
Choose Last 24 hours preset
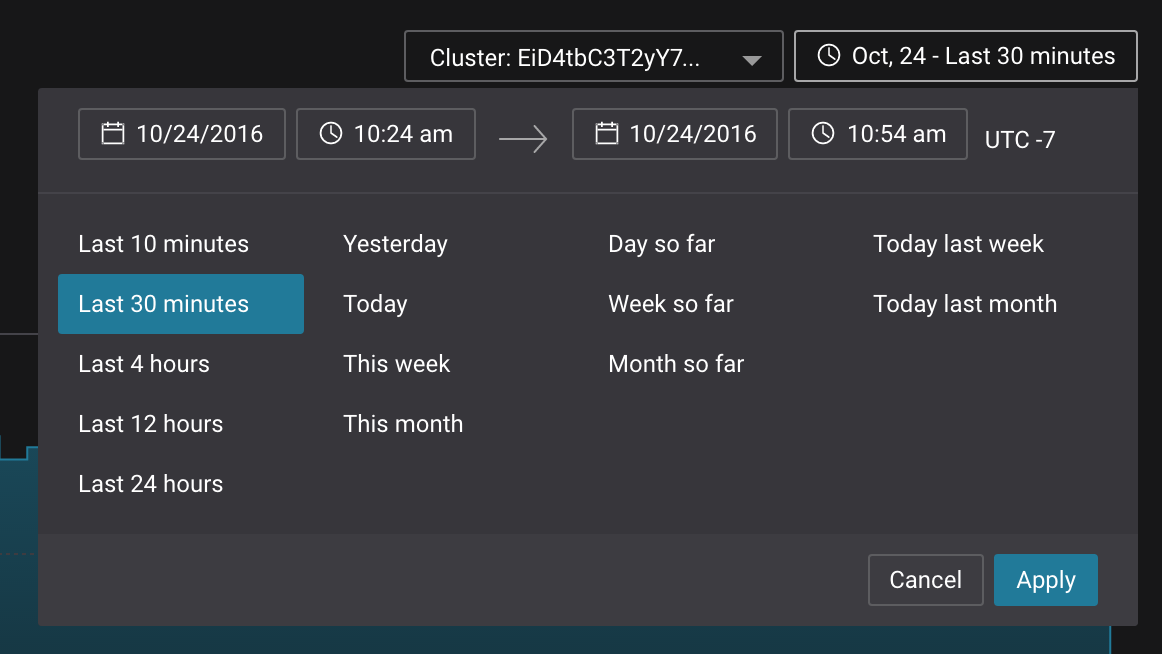pos(151,484)
